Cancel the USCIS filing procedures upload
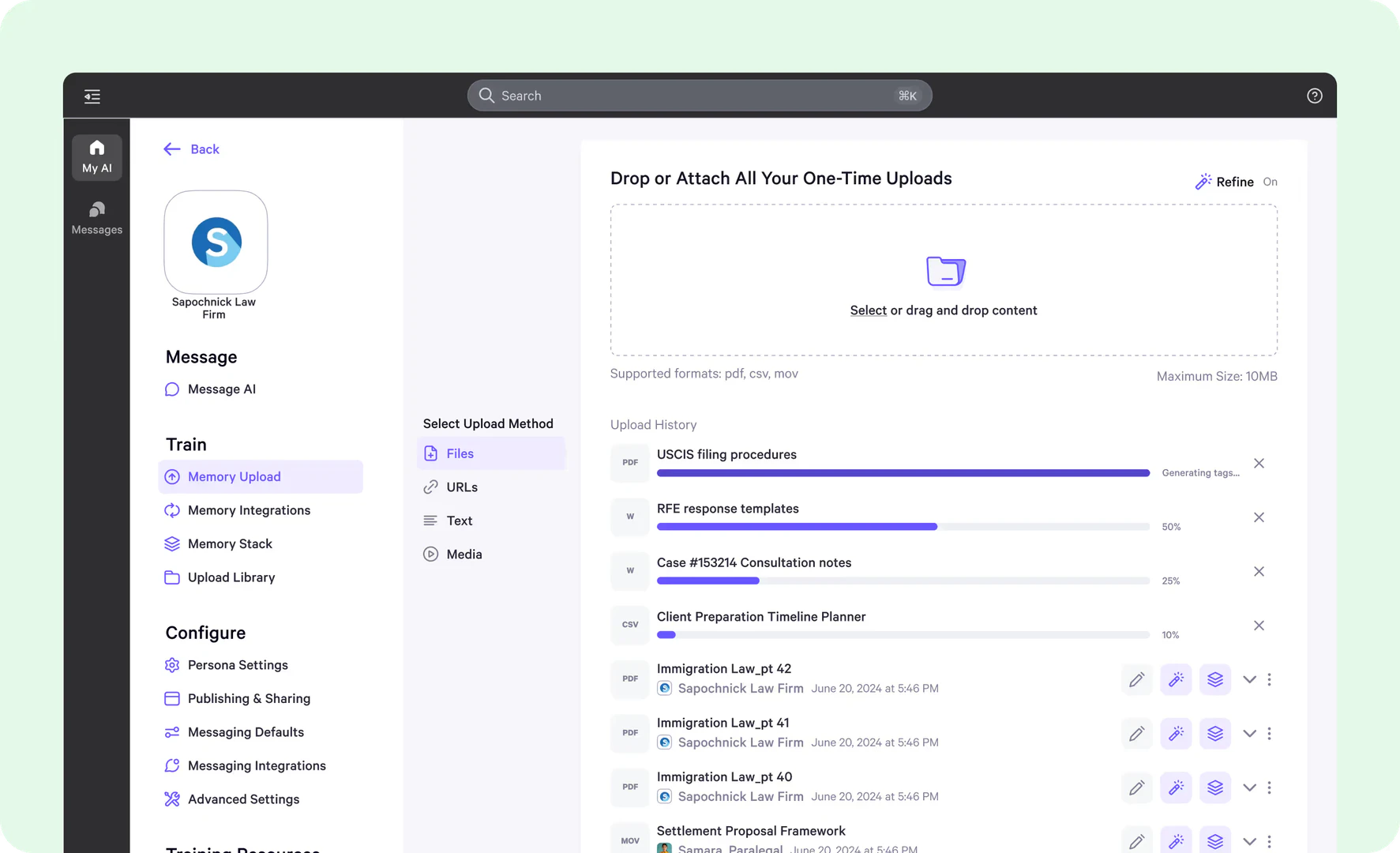The height and width of the screenshot is (853, 1400). pos(1259,464)
